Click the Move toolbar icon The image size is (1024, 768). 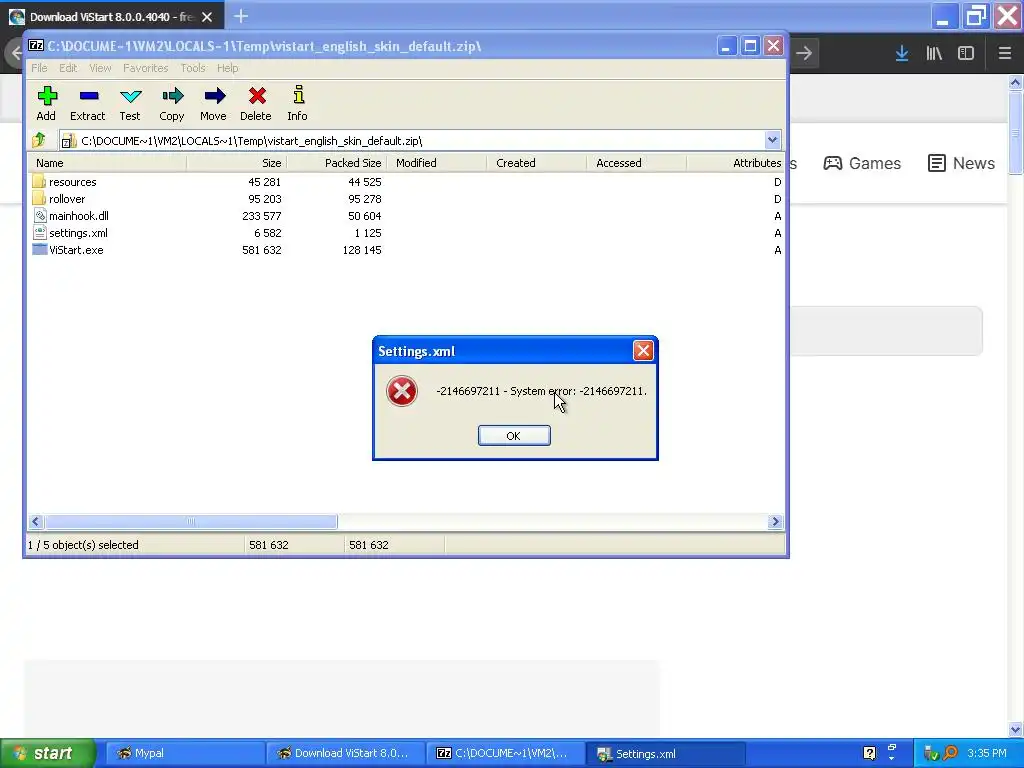coord(214,97)
